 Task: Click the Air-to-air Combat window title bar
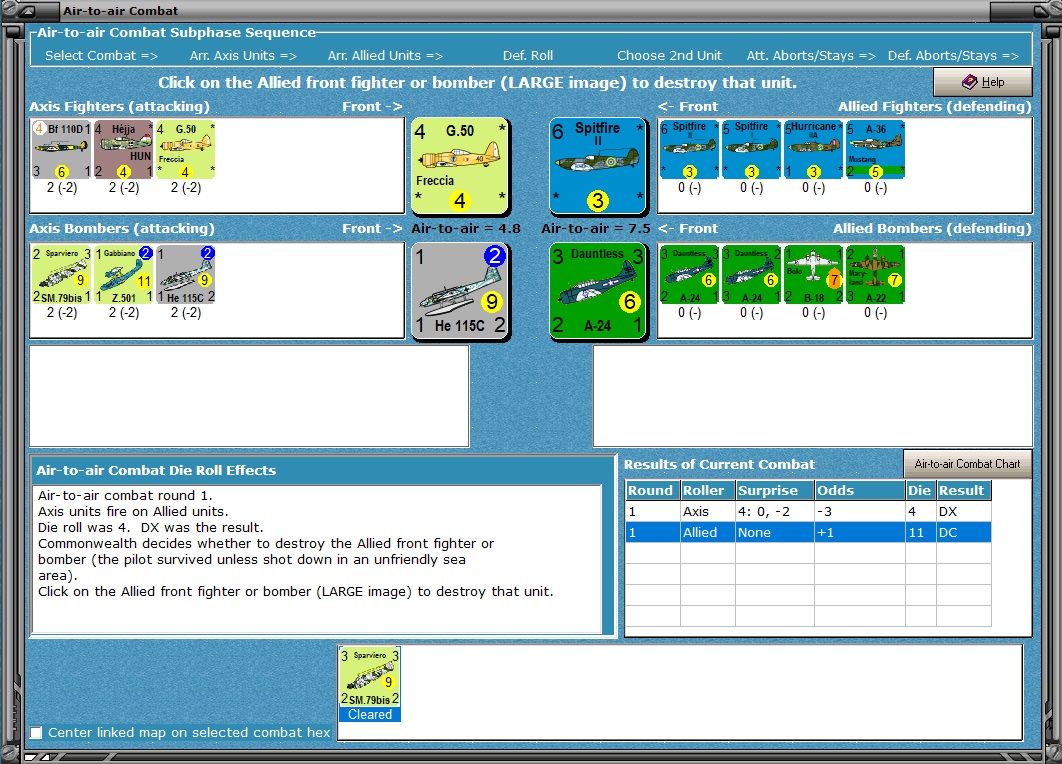click(531, 10)
